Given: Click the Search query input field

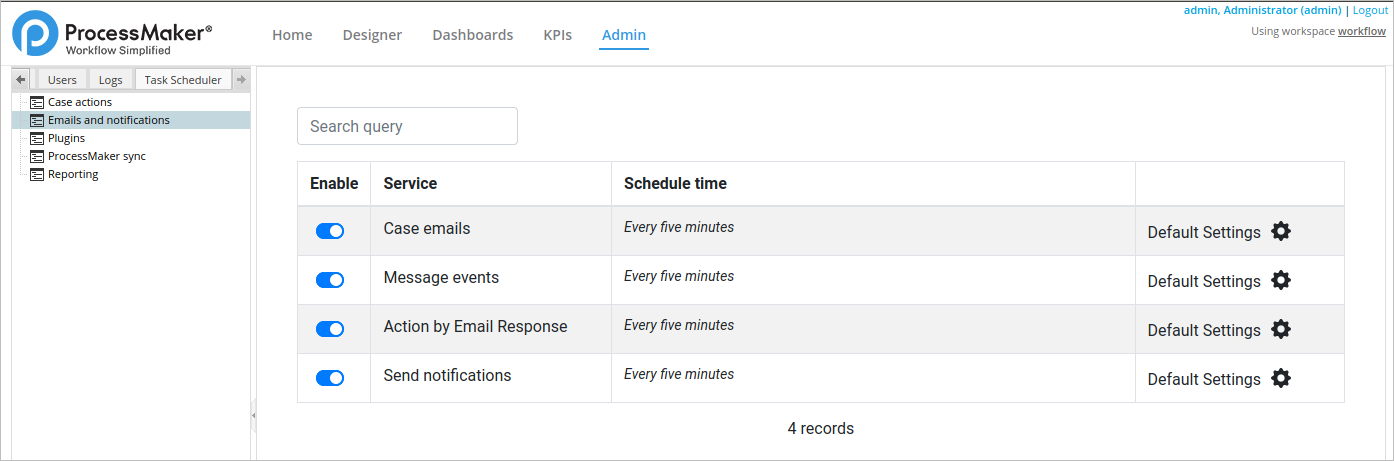Looking at the screenshot, I should pyautogui.click(x=407, y=126).
